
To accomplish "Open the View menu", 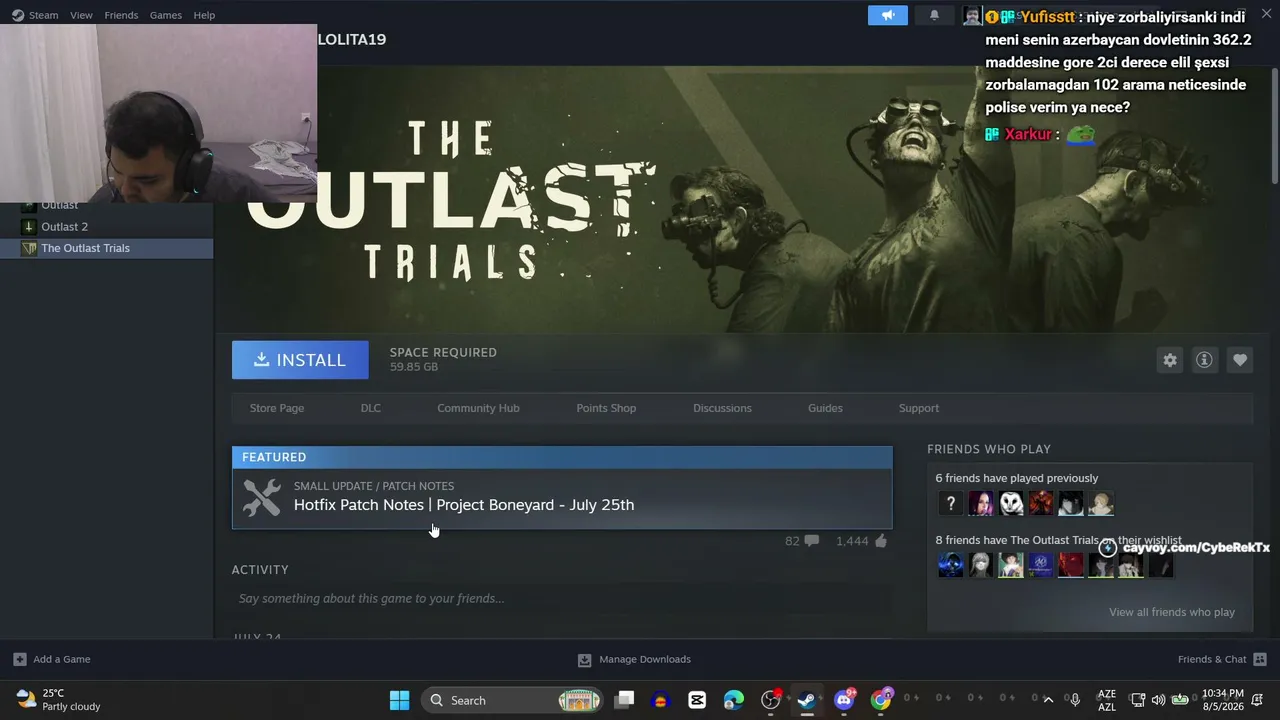I will click(x=81, y=15).
